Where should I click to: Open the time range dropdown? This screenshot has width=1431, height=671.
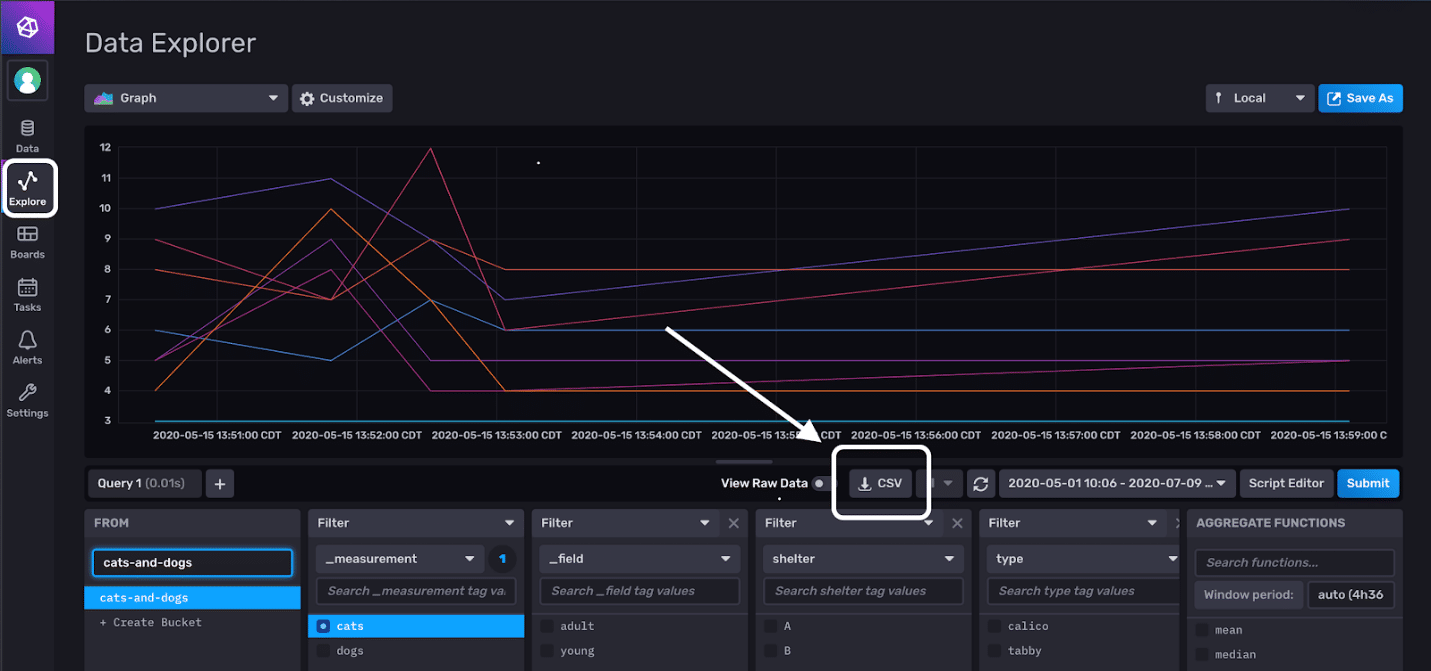click(1116, 483)
